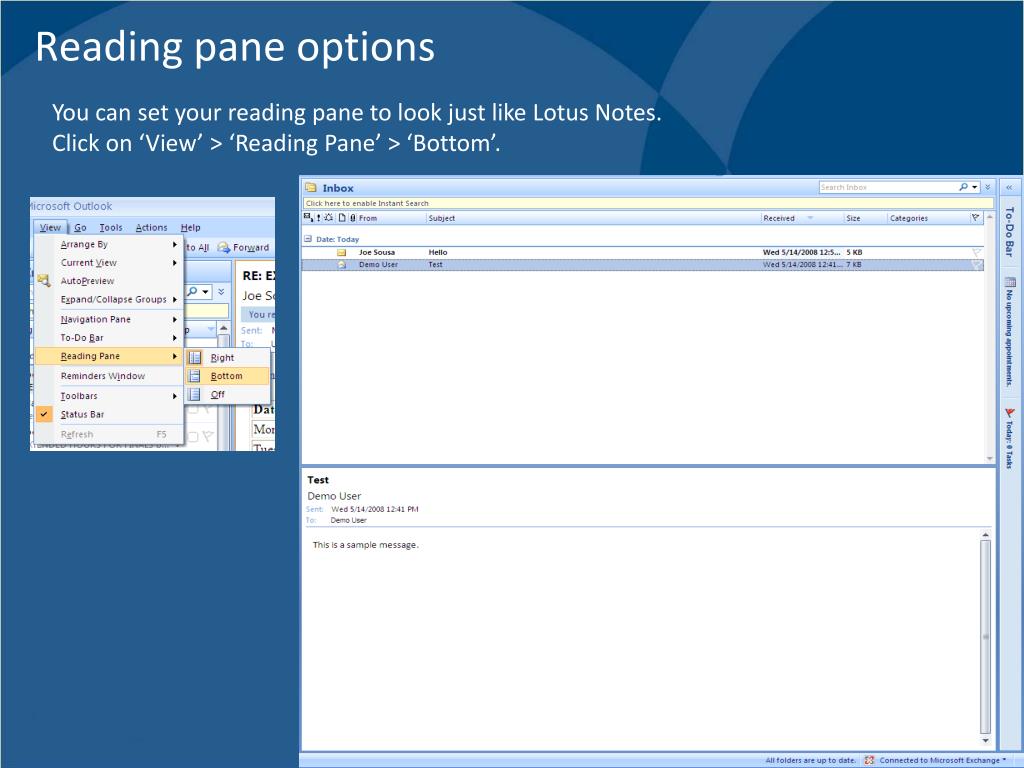Click the envelope icon beside Demo User
The width and height of the screenshot is (1024, 768).
pyautogui.click(x=342, y=264)
